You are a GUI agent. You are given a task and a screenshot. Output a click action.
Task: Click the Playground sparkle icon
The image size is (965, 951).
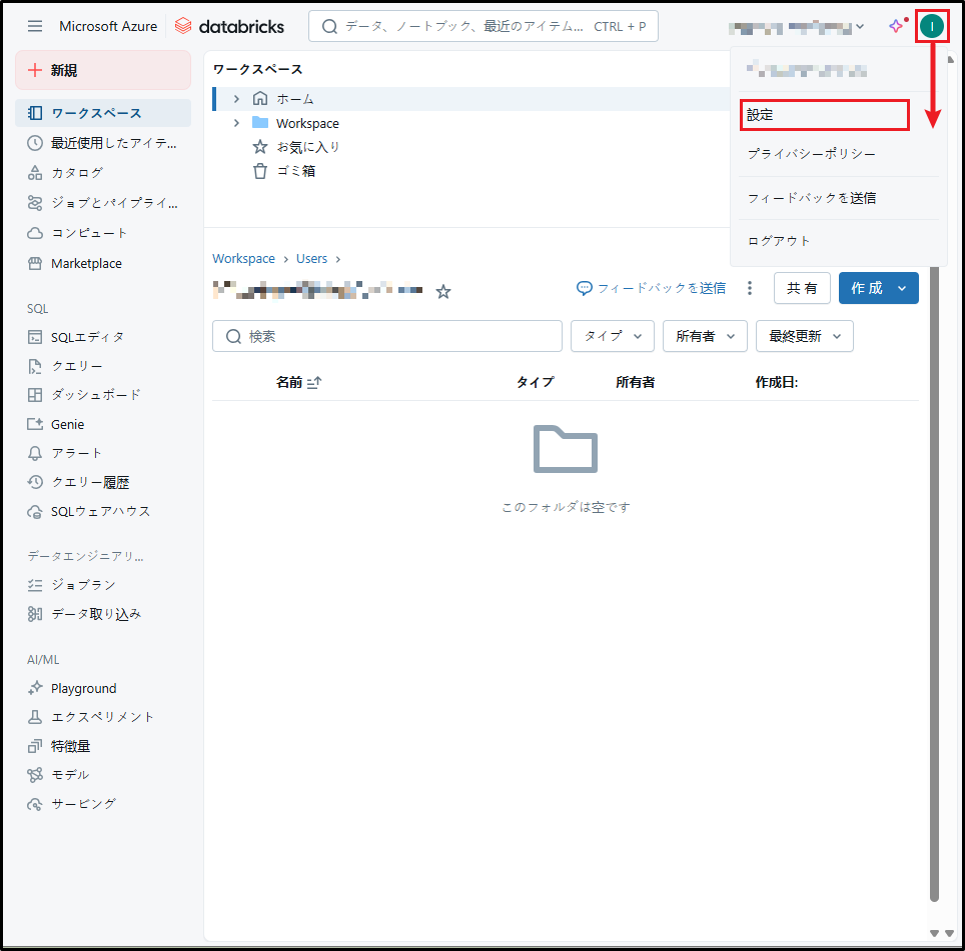(x=35, y=688)
